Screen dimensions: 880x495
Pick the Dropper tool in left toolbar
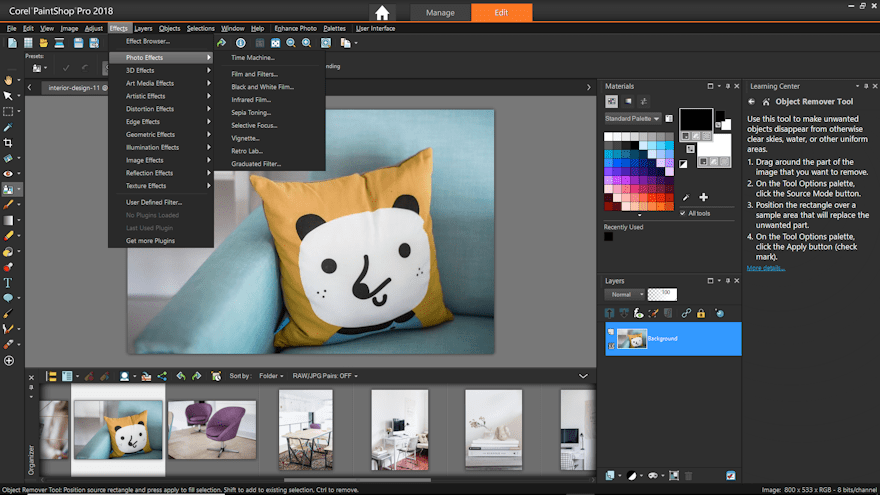(x=8, y=127)
